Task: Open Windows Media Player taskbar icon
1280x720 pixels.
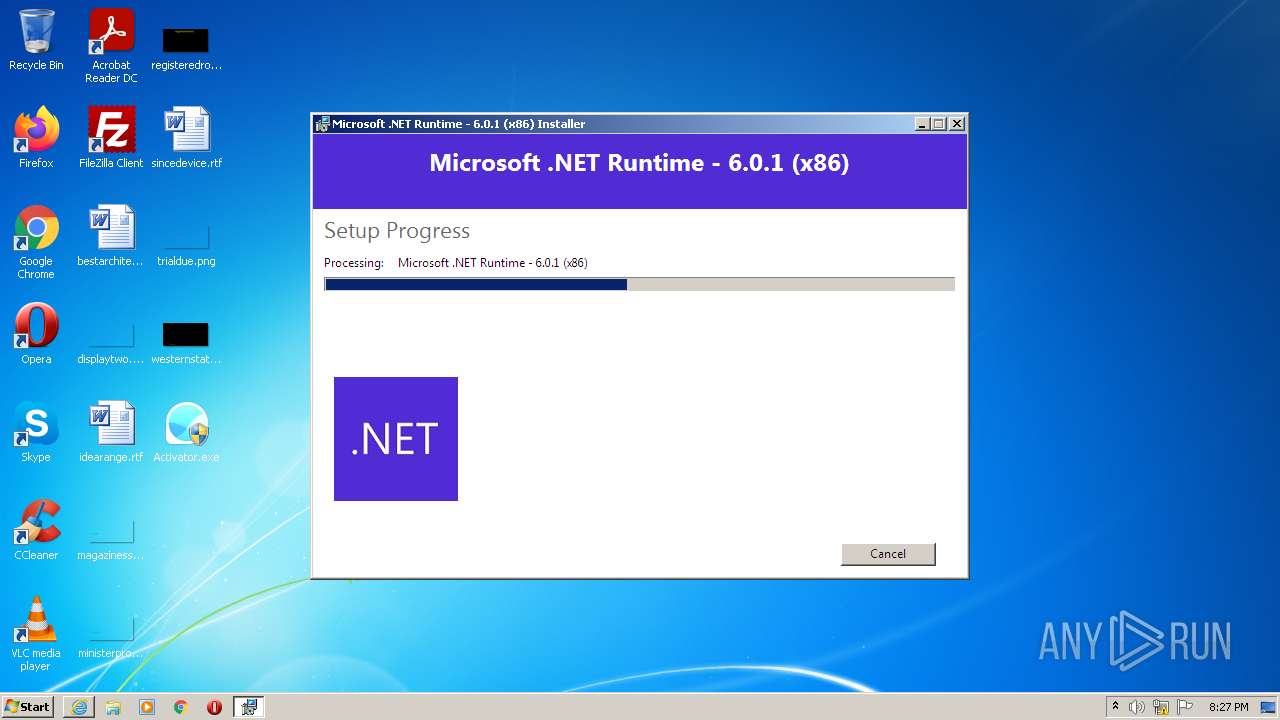Action: (147, 707)
